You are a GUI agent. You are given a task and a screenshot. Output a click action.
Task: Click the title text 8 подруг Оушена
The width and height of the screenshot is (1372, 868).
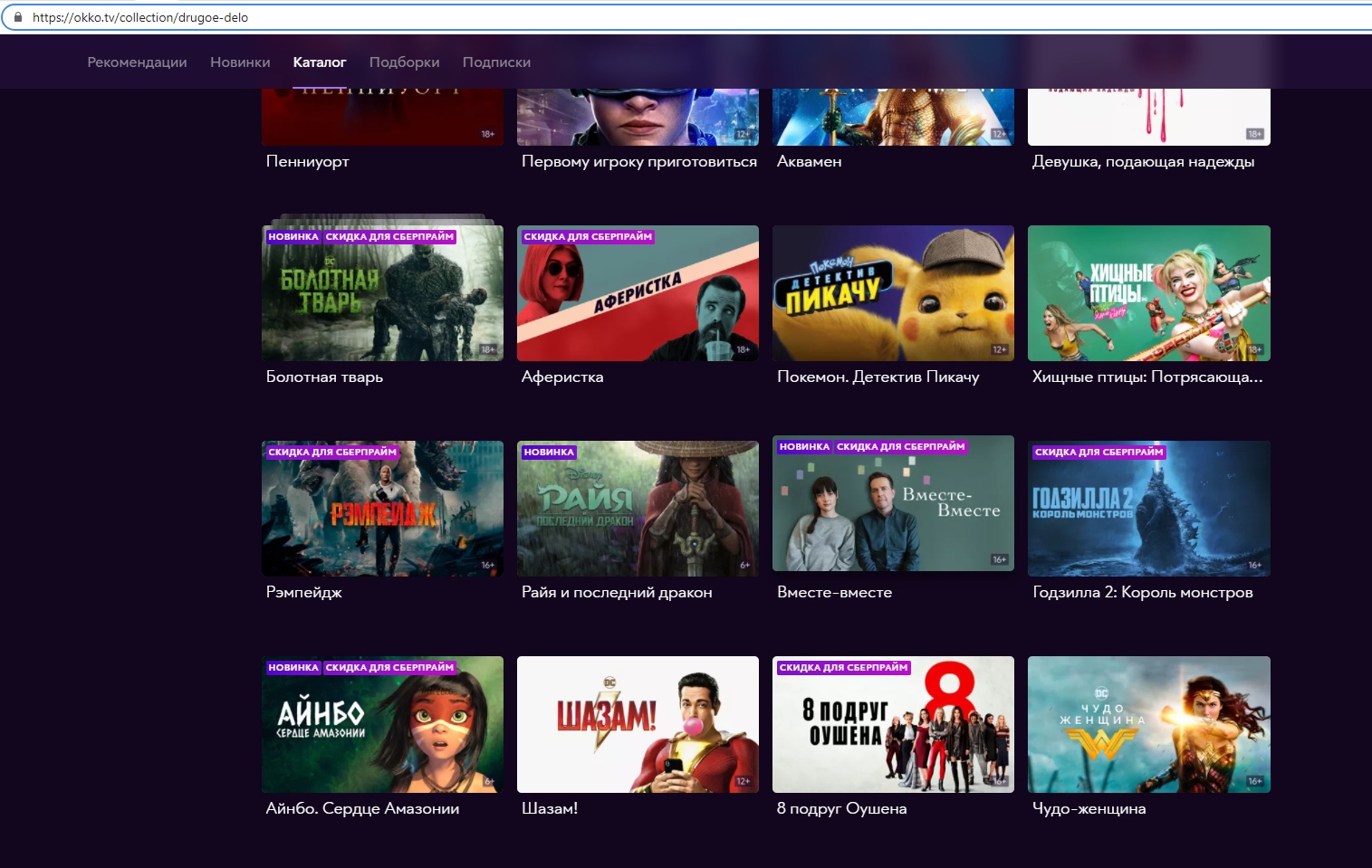pos(841,808)
